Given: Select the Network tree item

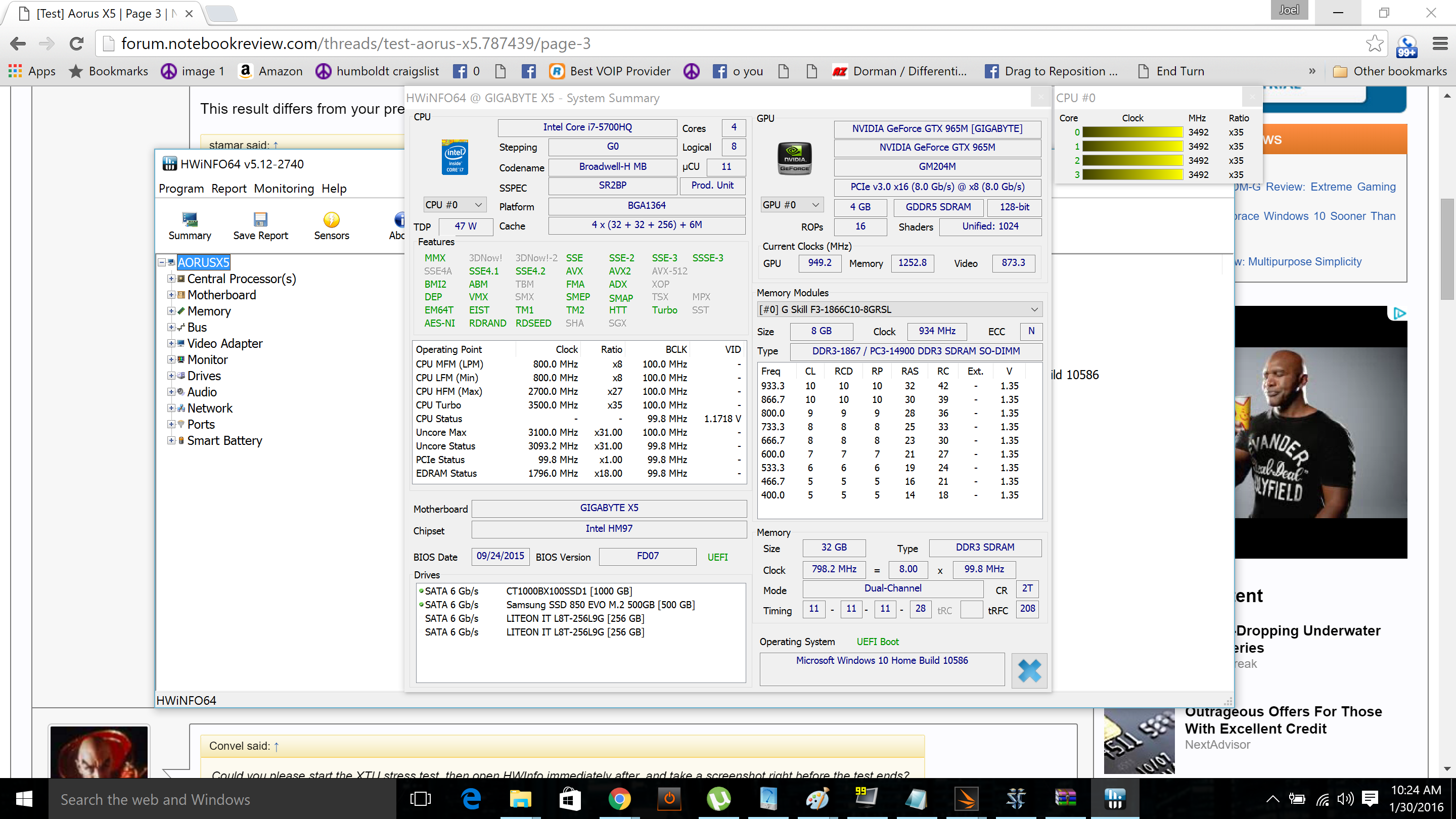Looking at the screenshot, I should [x=210, y=408].
